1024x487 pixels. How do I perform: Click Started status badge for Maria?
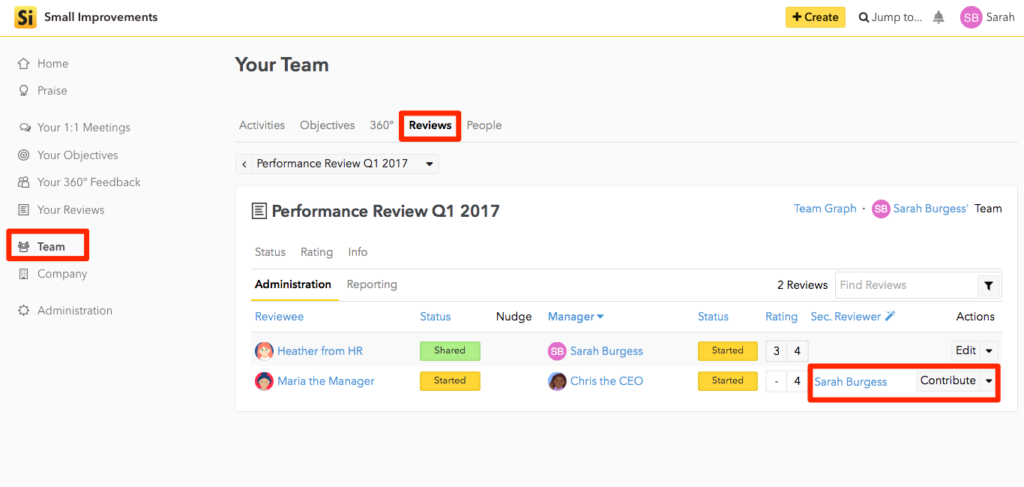[450, 381]
